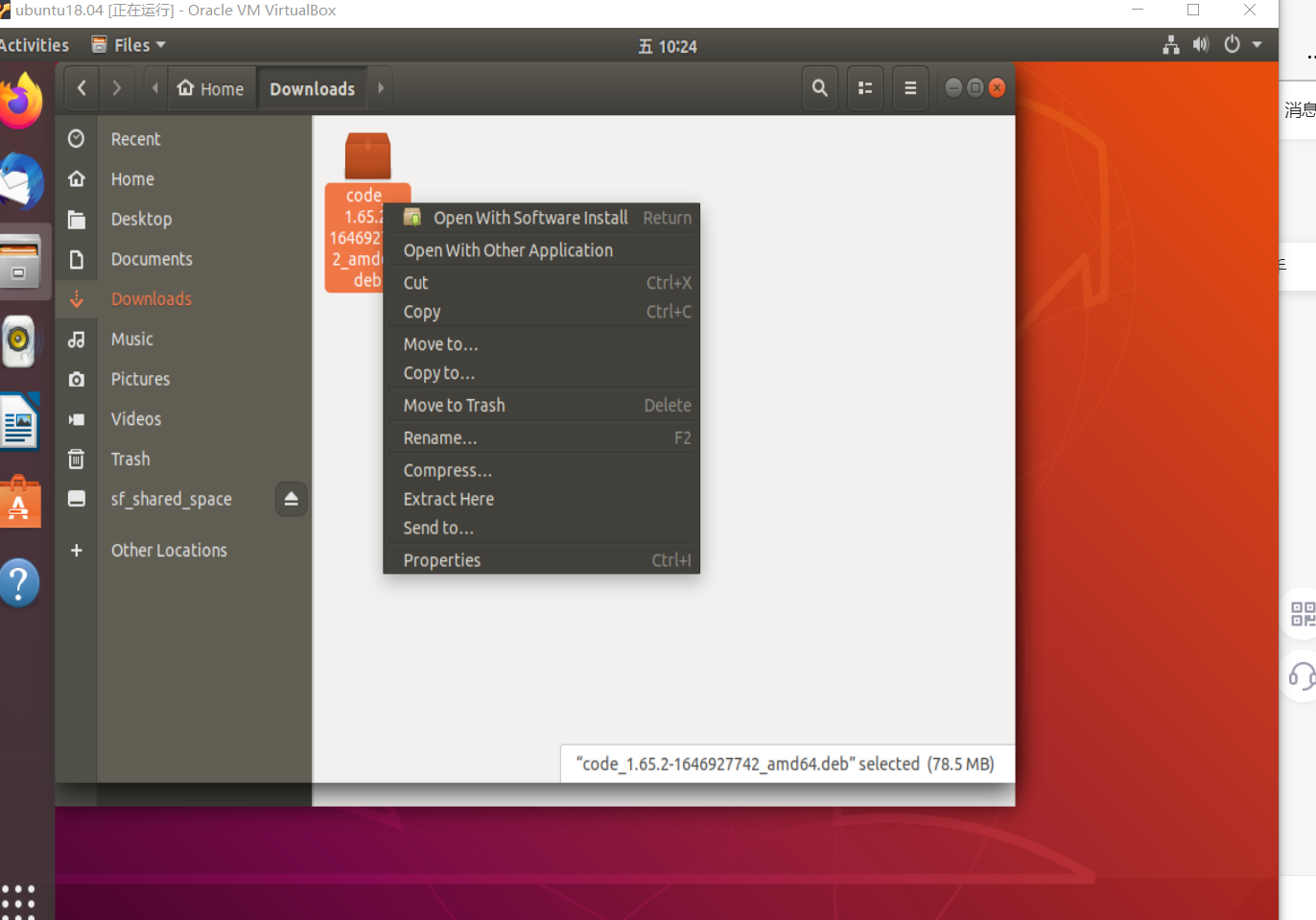Switch to list view in Files
Image resolution: width=1316 pixels, height=920 pixels.
click(x=864, y=87)
